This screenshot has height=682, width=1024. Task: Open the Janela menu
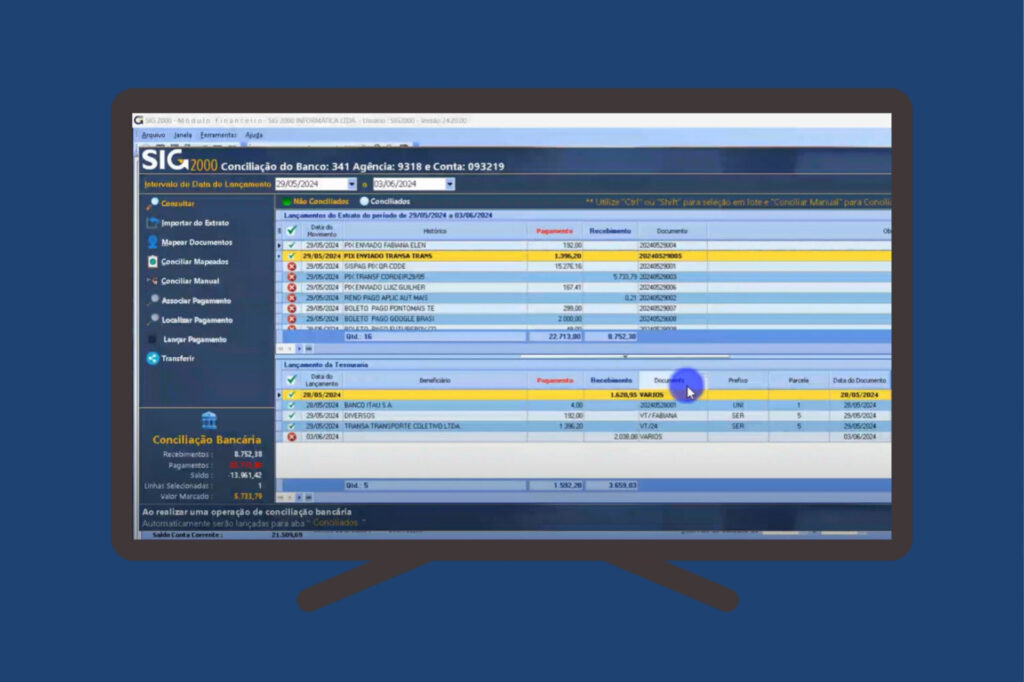[183, 135]
